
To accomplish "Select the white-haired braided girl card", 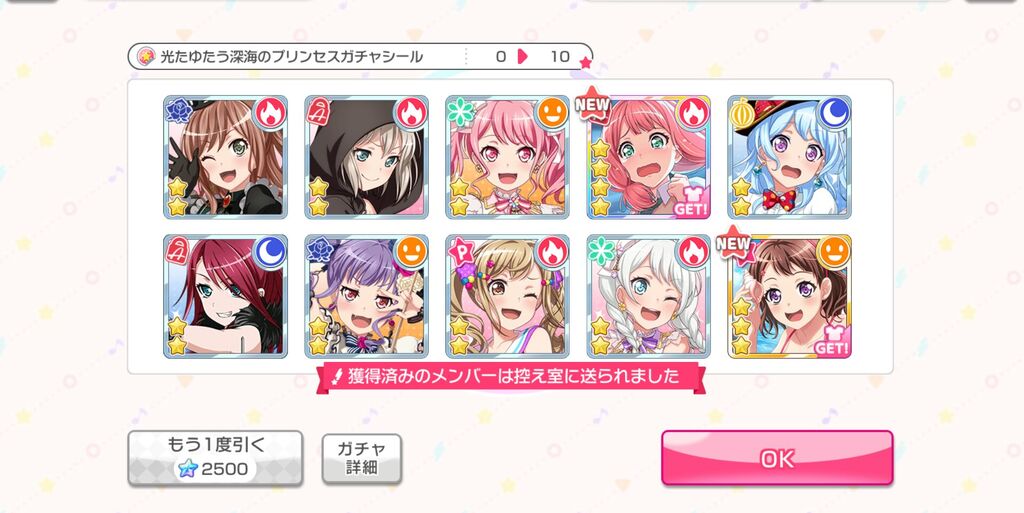I will tap(648, 296).
